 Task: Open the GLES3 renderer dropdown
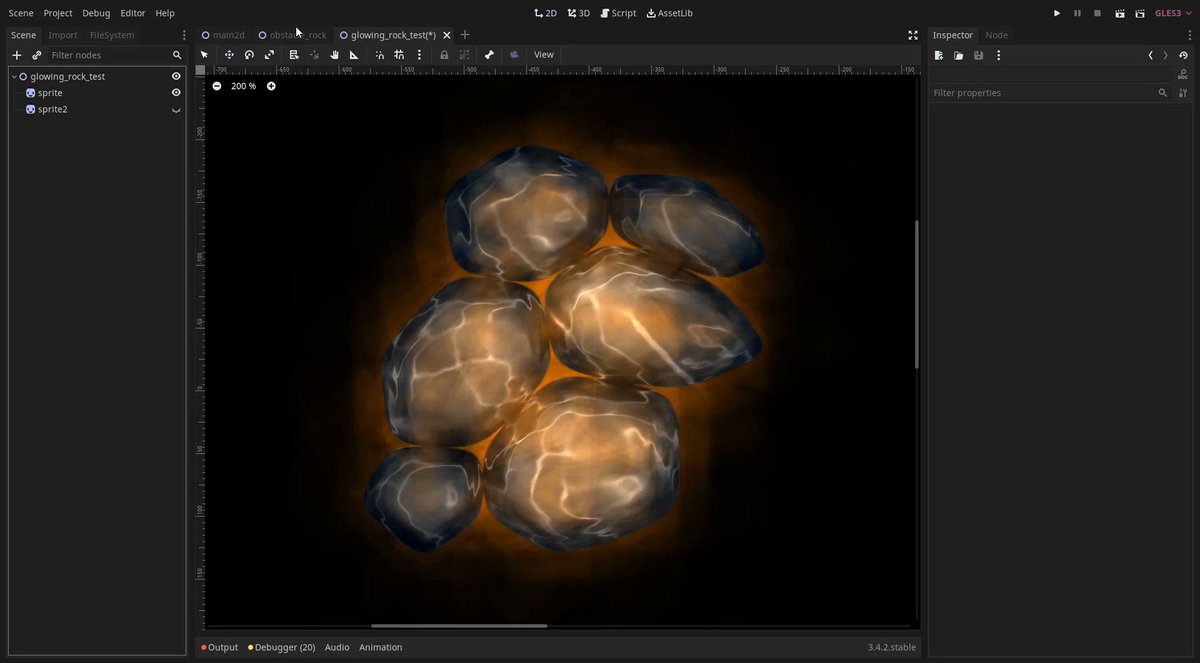[1173, 13]
